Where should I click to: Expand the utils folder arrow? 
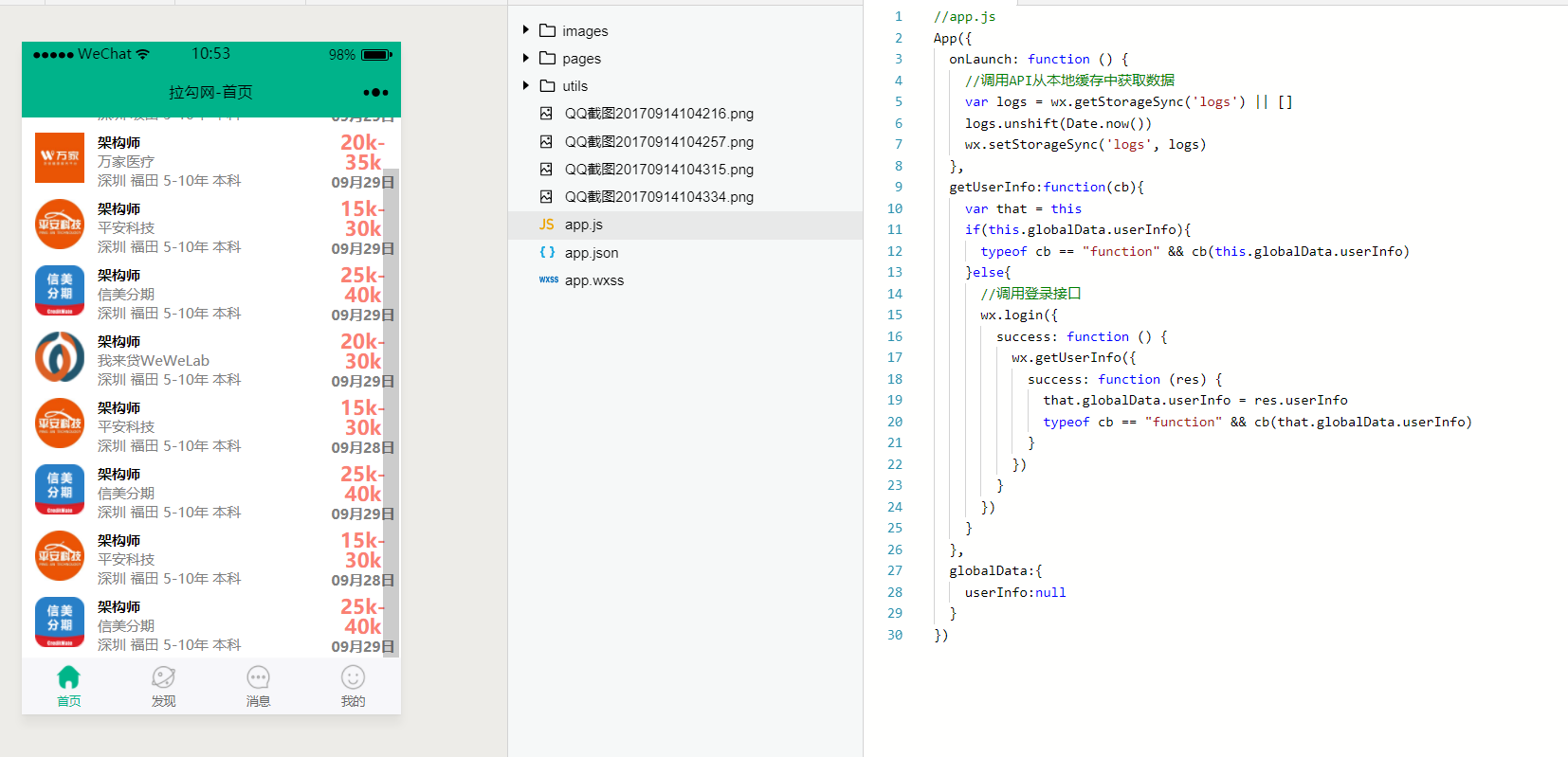[x=526, y=85]
